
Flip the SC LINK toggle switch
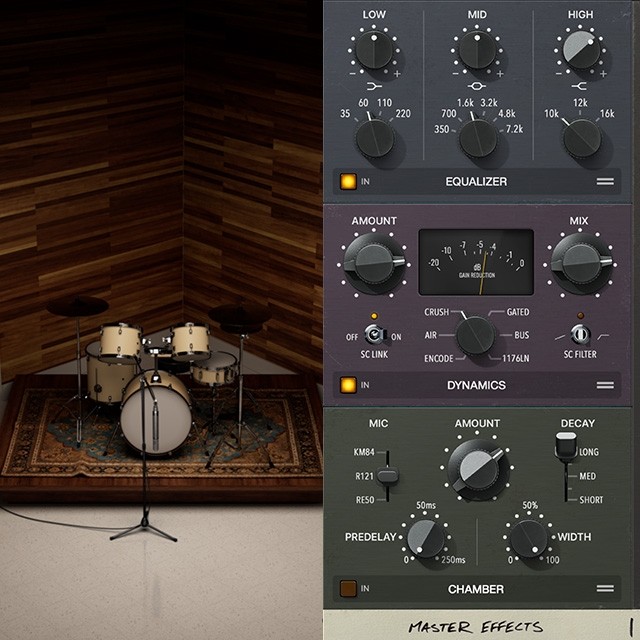click(374, 335)
